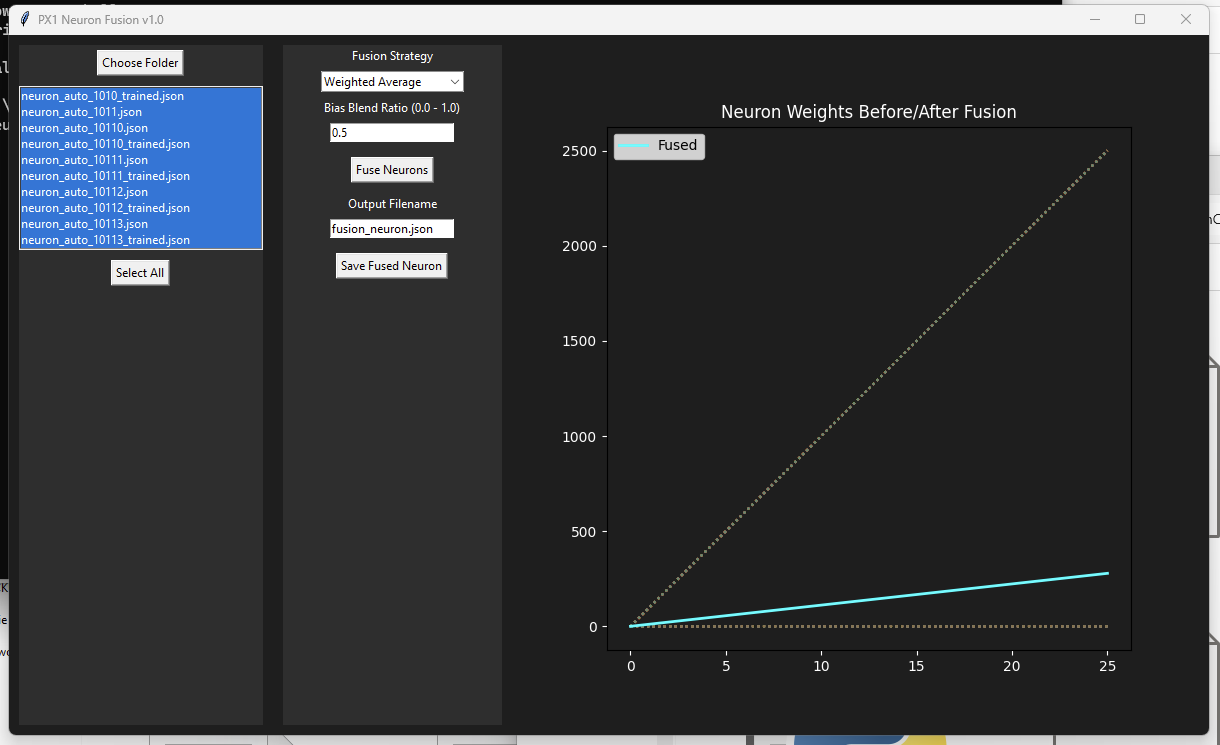The height and width of the screenshot is (745, 1220).
Task: Select neuron_auto_10111_trained.json file
Action: pos(141,176)
